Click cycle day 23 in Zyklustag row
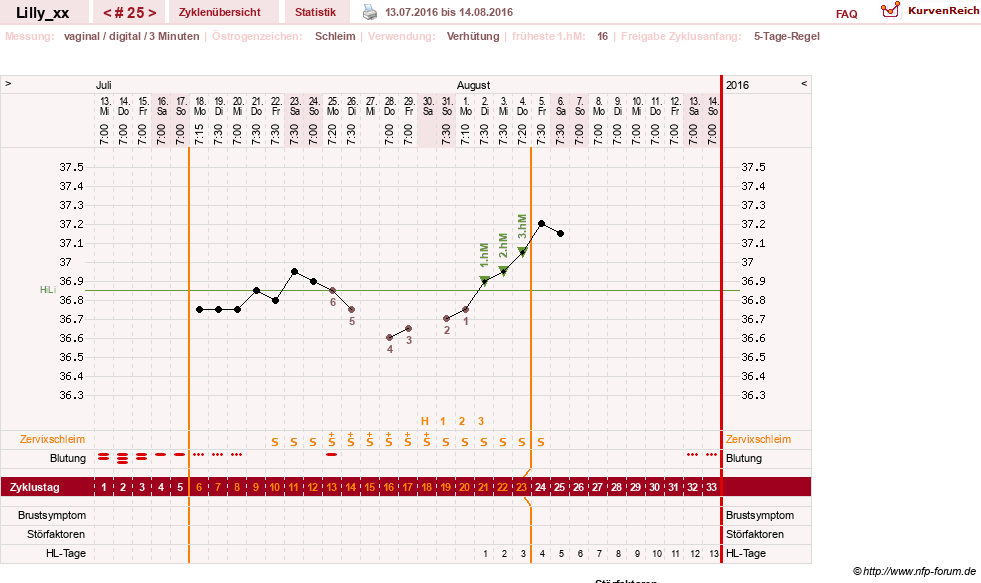 pyautogui.click(x=521, y=487)
